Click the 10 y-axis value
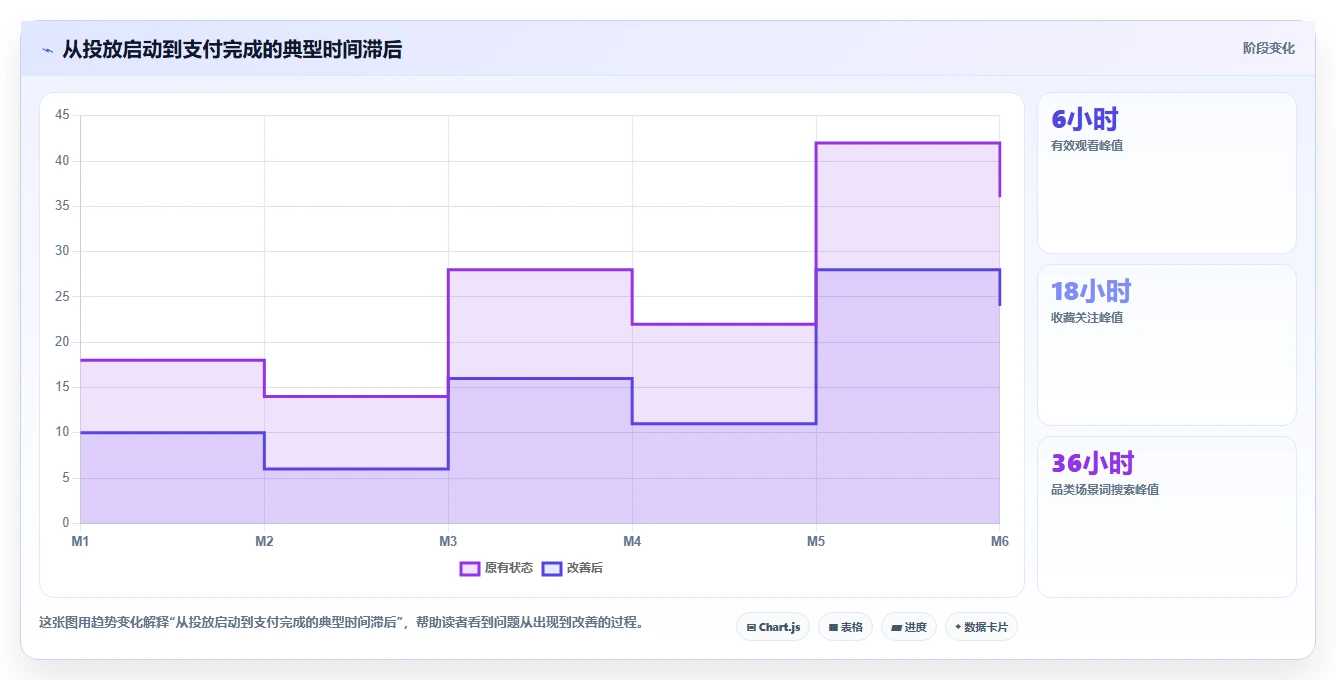Screen dimensions: 1336x680 click(62, 432)
